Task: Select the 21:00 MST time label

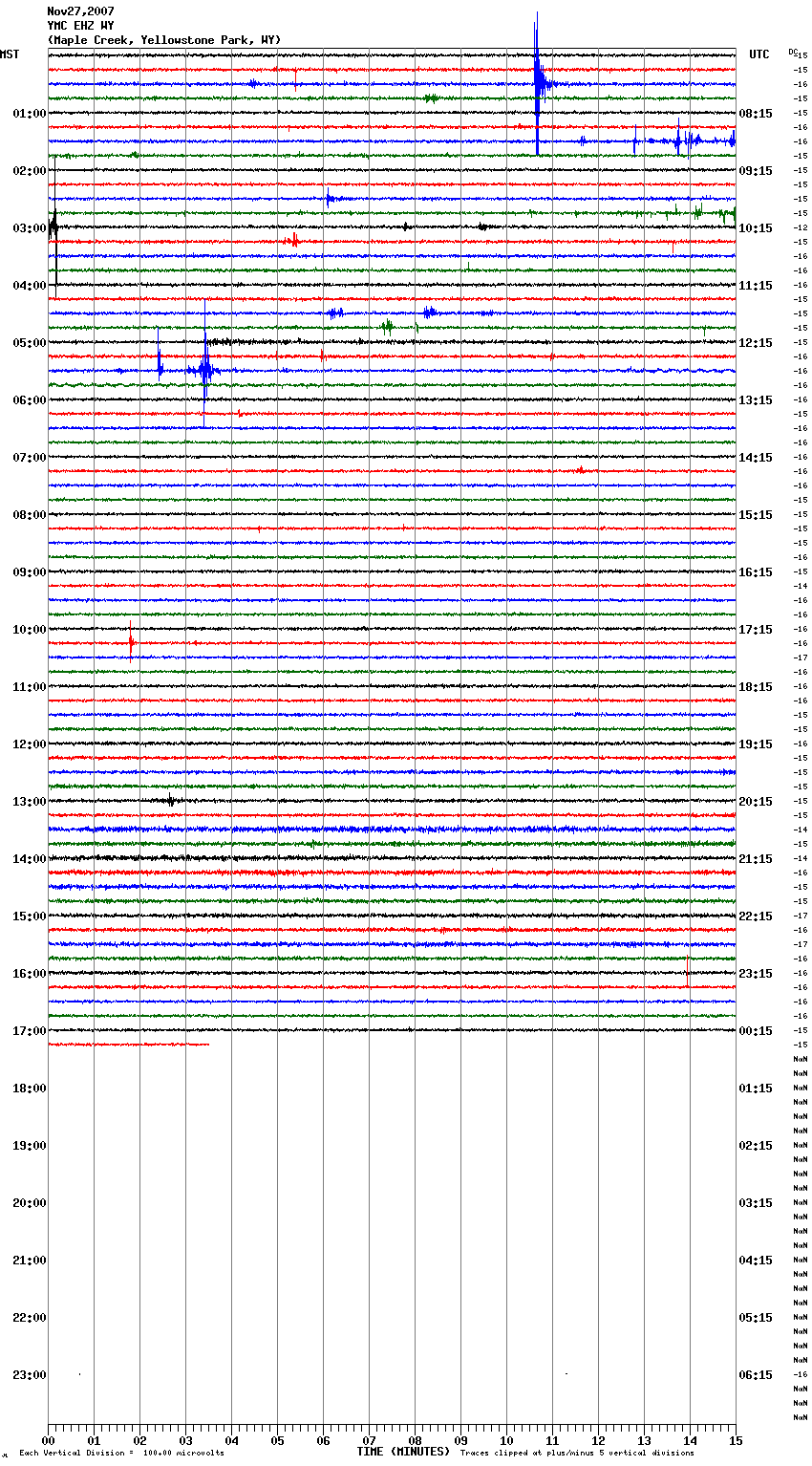Action: coord(30,1261)
